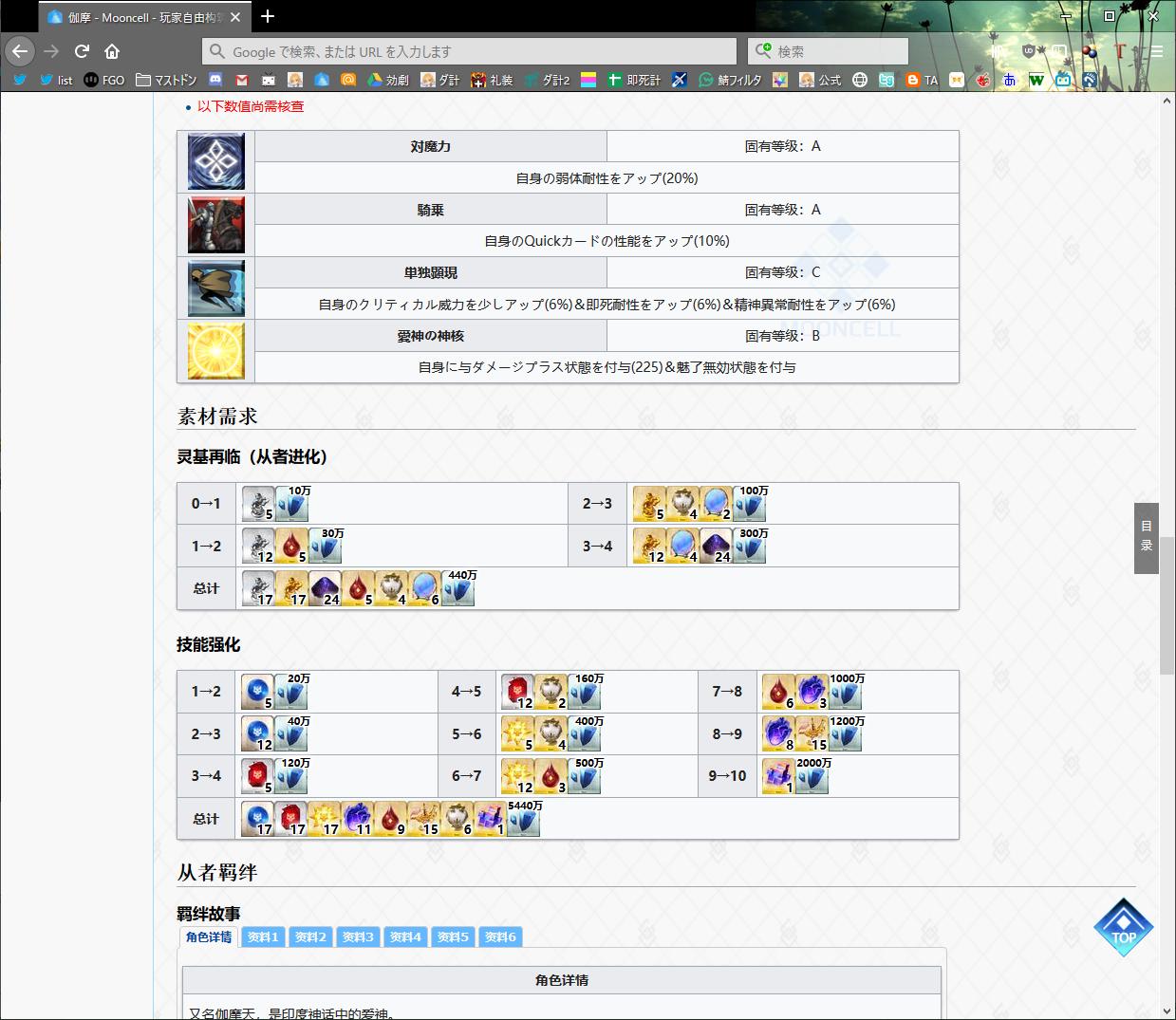The height and width of the screenshot is (1020, 1176).
Task: Click the red drop icon in 1→2 ascension
Action: (291, 546)
